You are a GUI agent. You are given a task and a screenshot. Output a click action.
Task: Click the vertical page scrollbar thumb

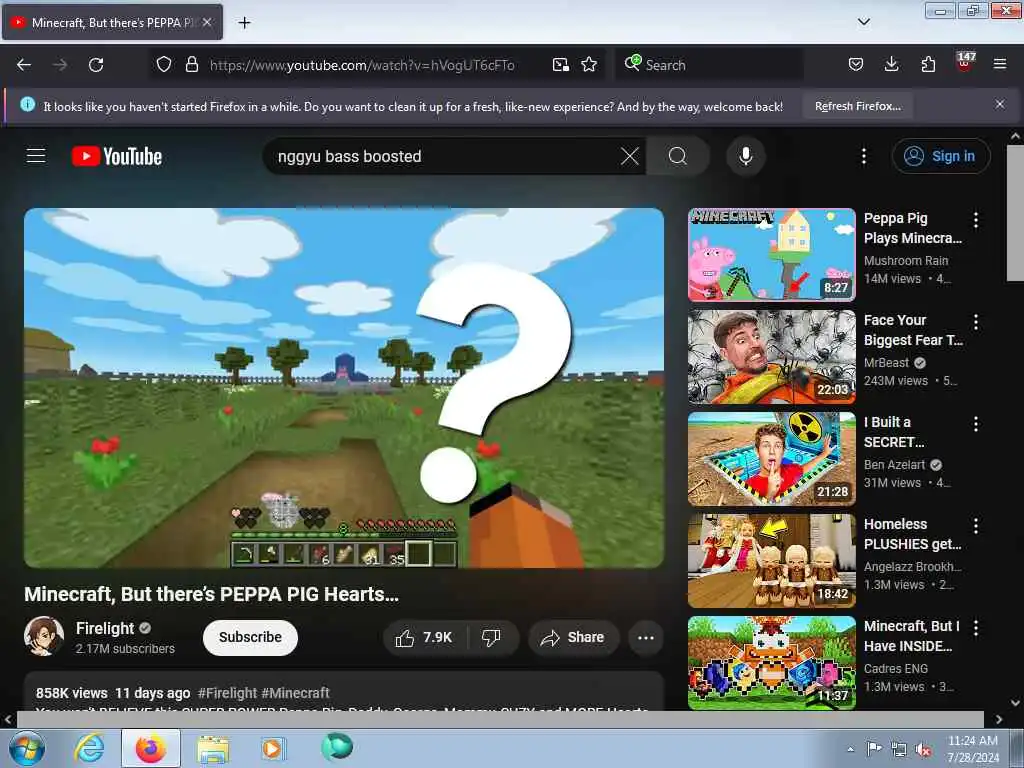point(1015,213)
